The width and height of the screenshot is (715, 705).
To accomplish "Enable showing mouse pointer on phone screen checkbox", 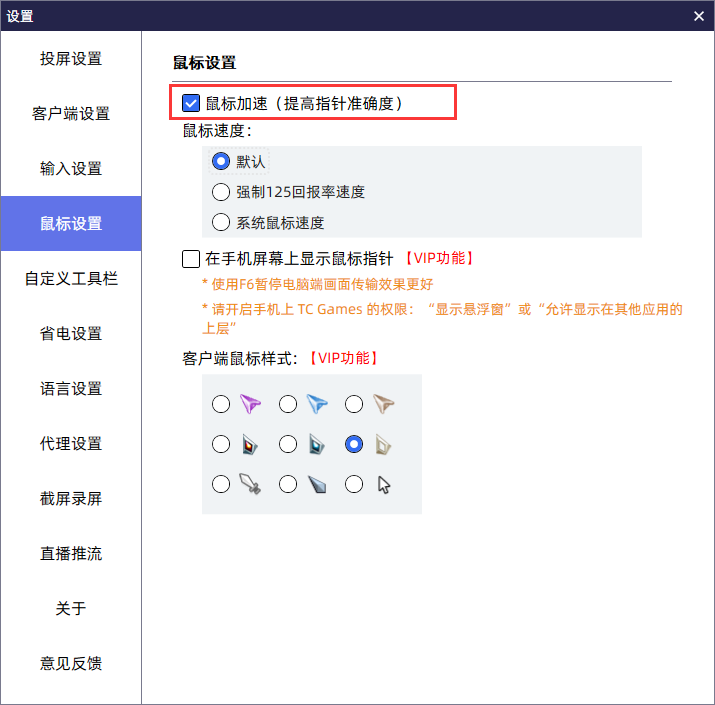I will (191, 259).
